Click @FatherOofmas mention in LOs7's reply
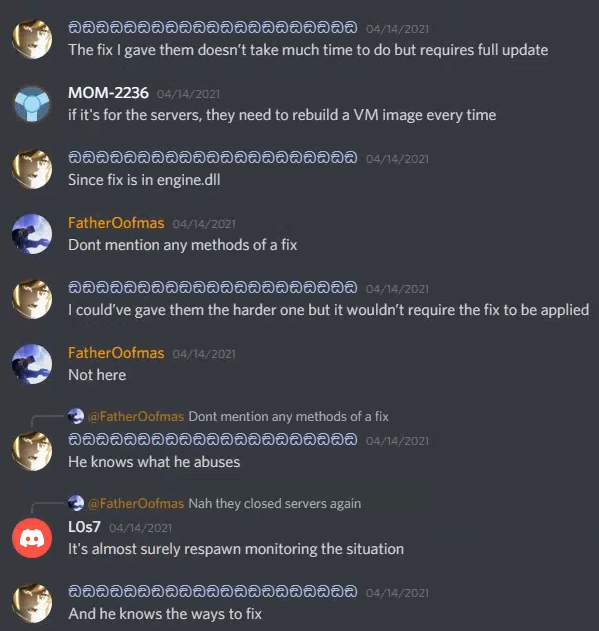 coord(136,503)
